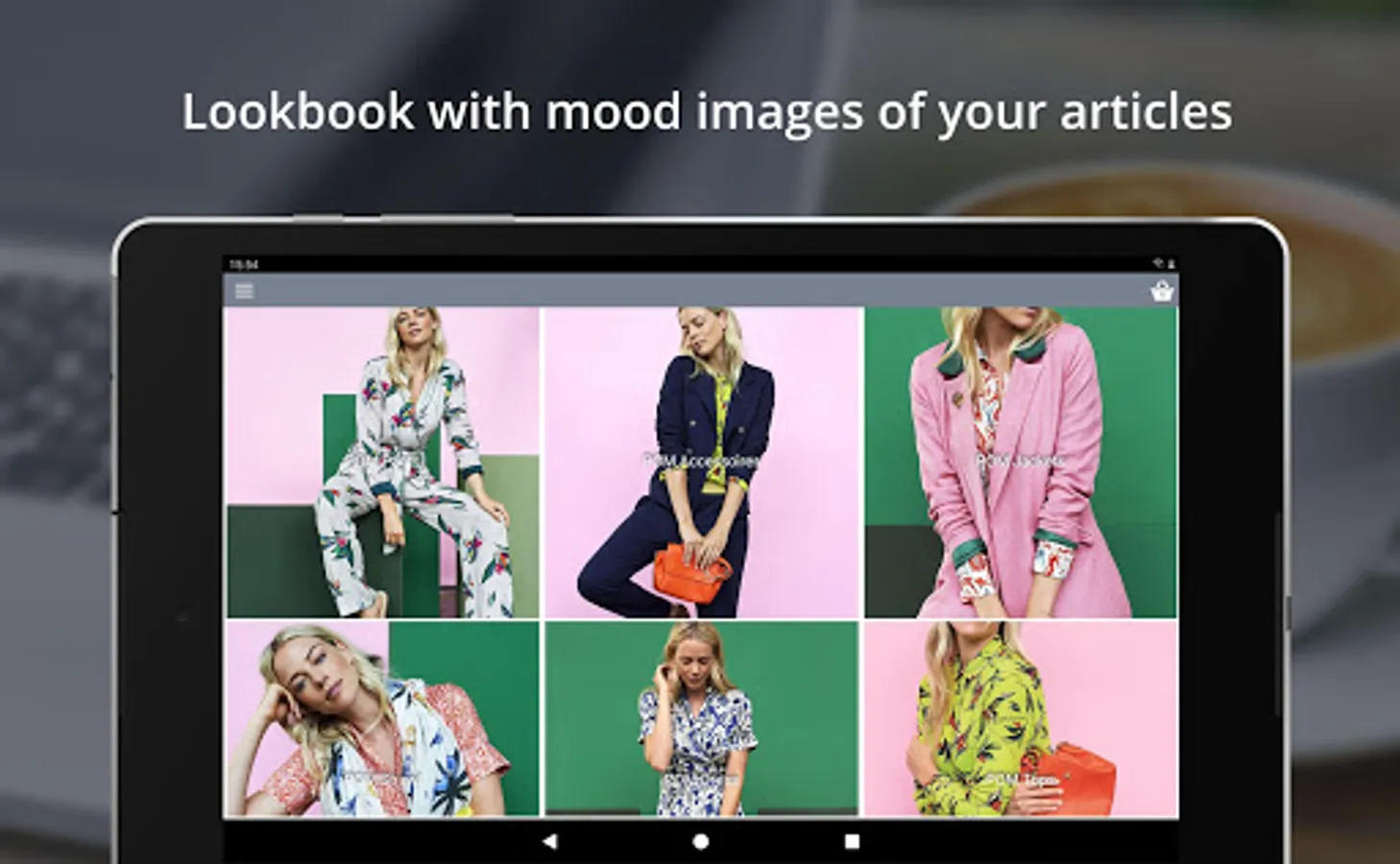This screenshot has height=864, width=1400.
Task: Open the hamburger menu in app bar
Action: 244,291
